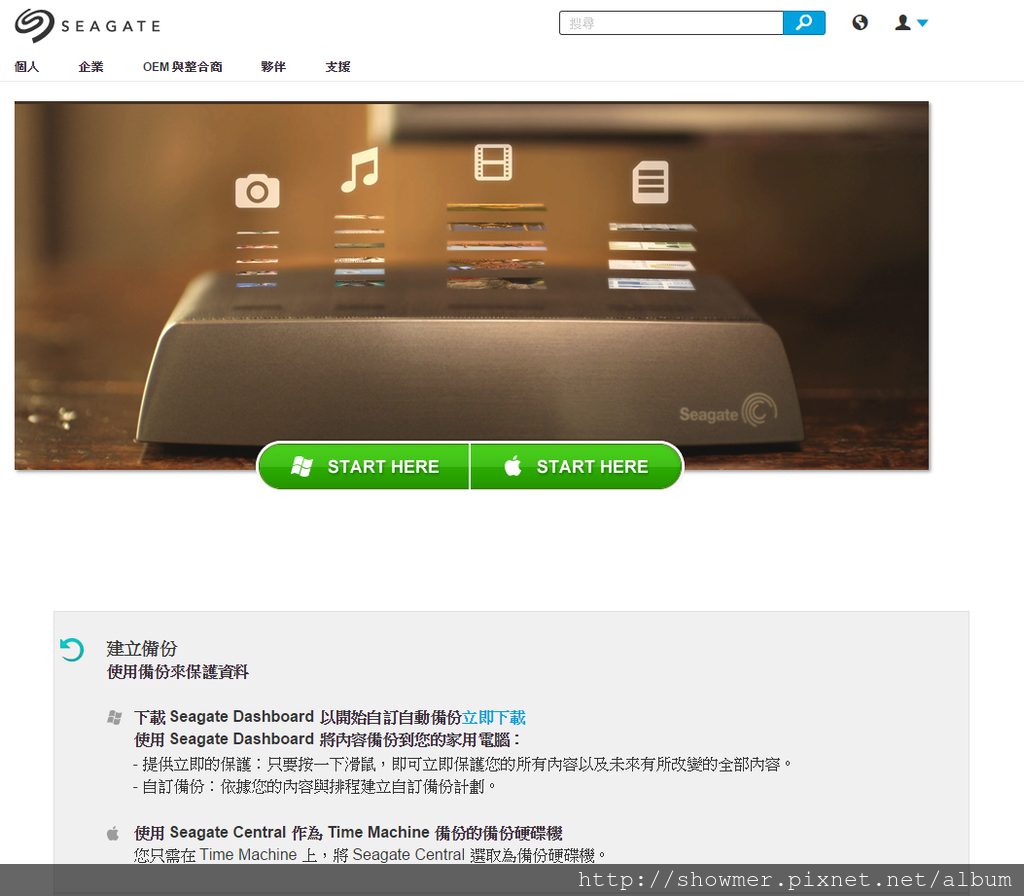Click the 建立備份 heading
Screen dimensions: 1024x896
click(x=142, y=648)
